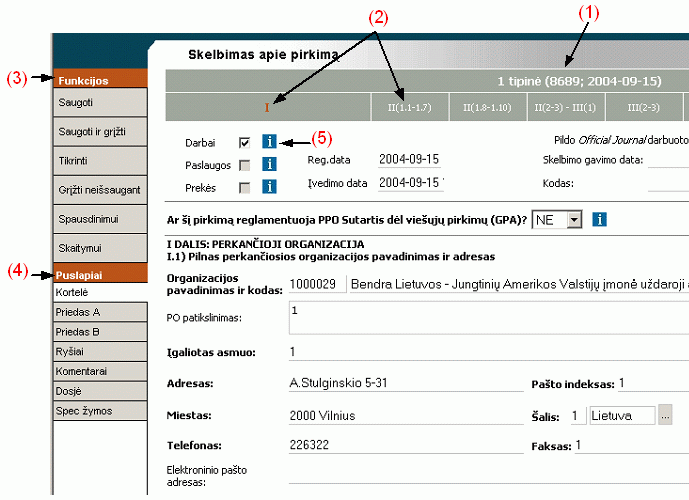Open the Priedas B page
Image resolution: width=689 pixels, height=500 pixels.
tap(100, 332)
